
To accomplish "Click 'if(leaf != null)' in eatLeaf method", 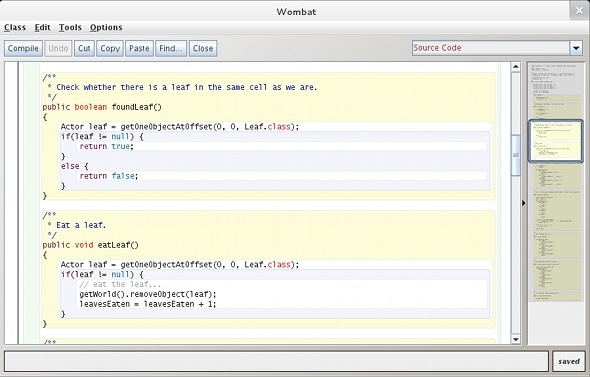I will tap(102, 274).
